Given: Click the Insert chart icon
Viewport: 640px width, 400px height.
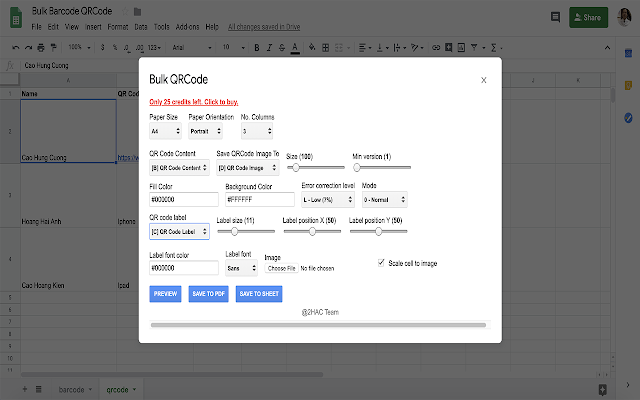Looking at the screenshot, I should pyautogui.click(x=461, y=48).
